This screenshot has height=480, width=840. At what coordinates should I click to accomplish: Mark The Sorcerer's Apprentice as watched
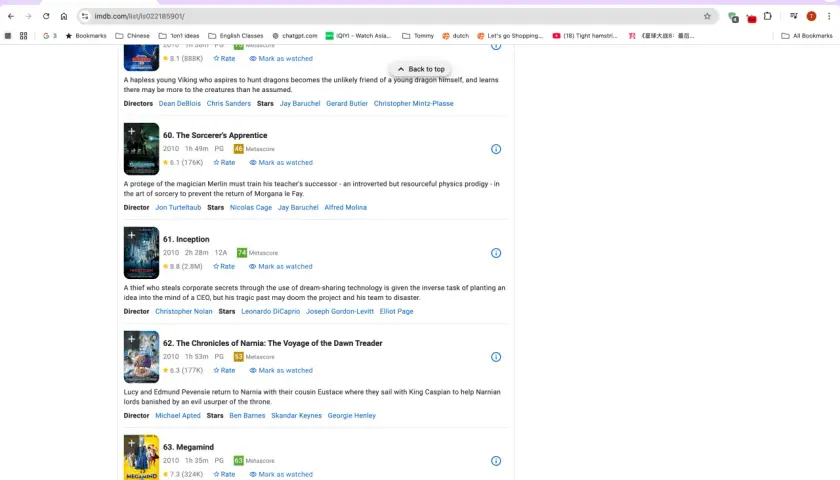coord(281,162)
